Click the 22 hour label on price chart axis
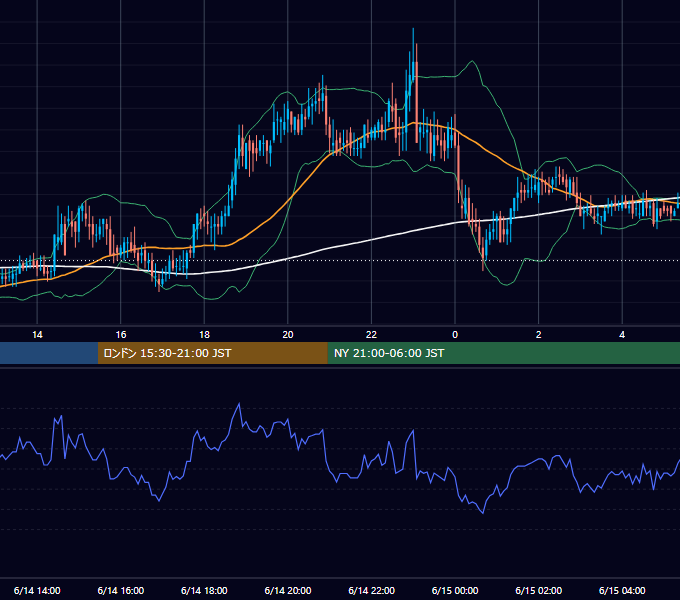The width and height of the screenshot is (680, 600). pyautogui.click(x=371, y=335)
